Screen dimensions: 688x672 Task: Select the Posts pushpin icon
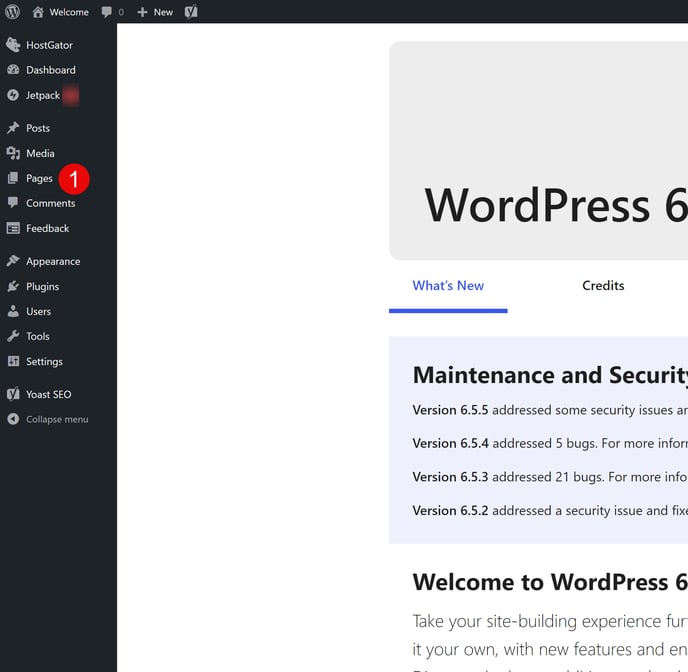[x=13, y=128]
